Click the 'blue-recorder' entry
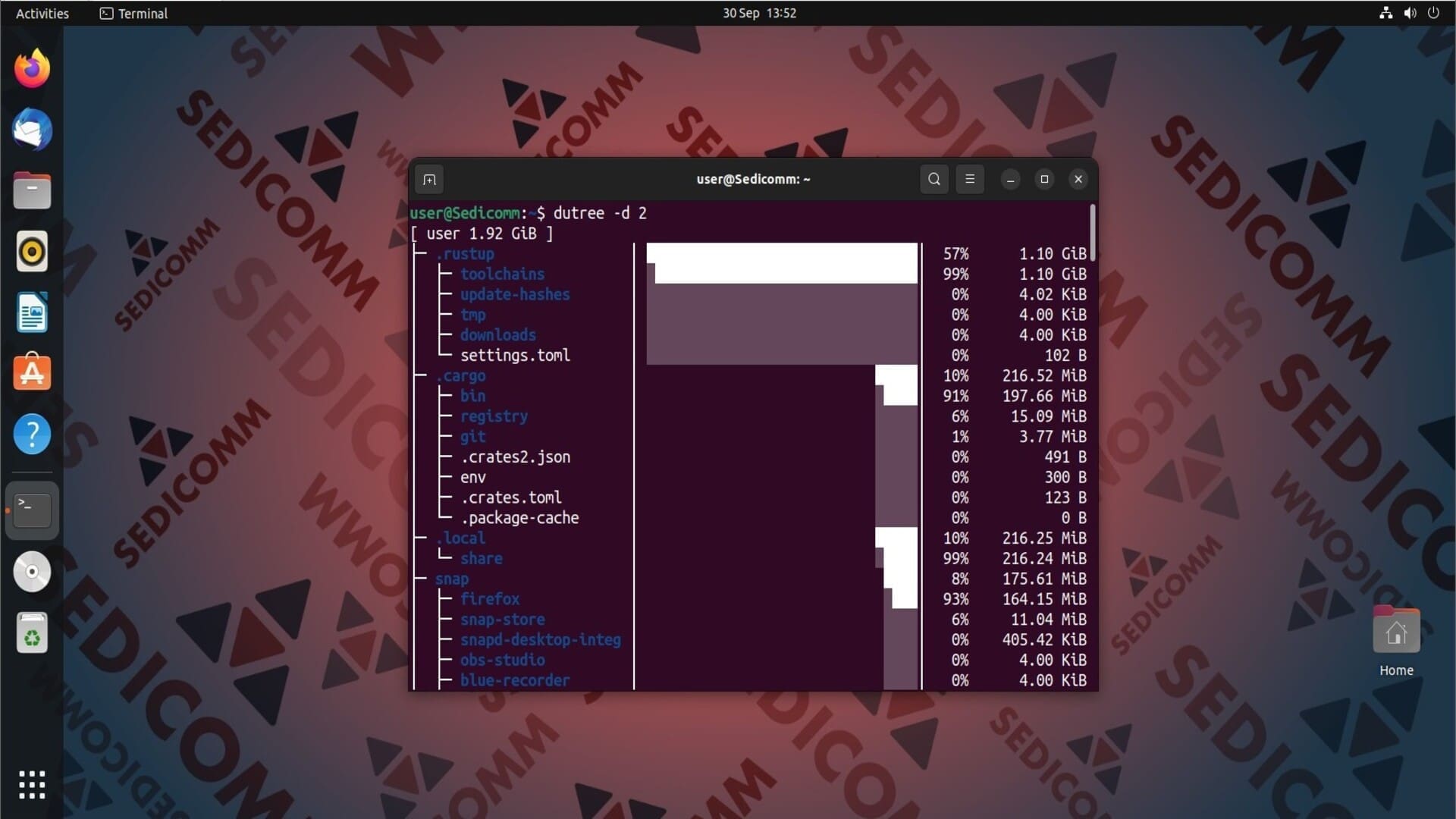This screenshot has height=819, width=1456. point(515,681)
